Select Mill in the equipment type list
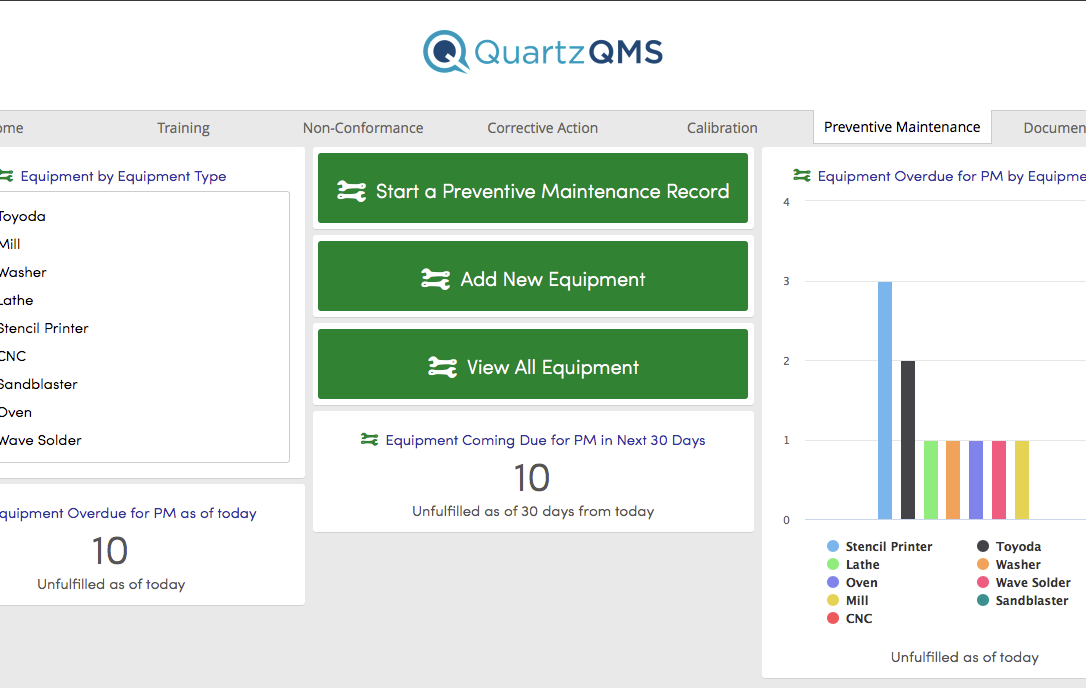The width and height of the screenshot is (1086, 688). pos(10,244)
